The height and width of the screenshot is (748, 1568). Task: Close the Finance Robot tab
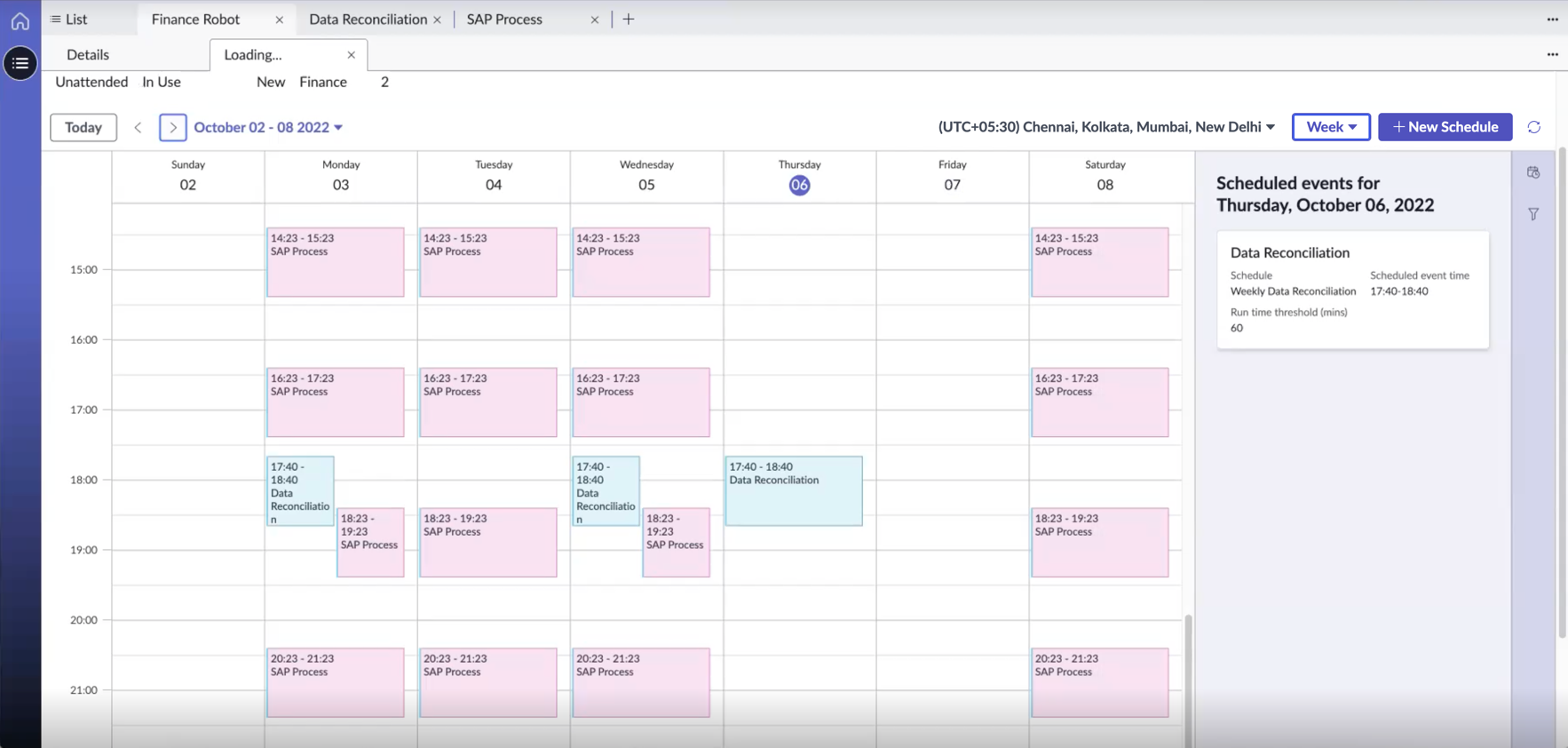[279, 20]
